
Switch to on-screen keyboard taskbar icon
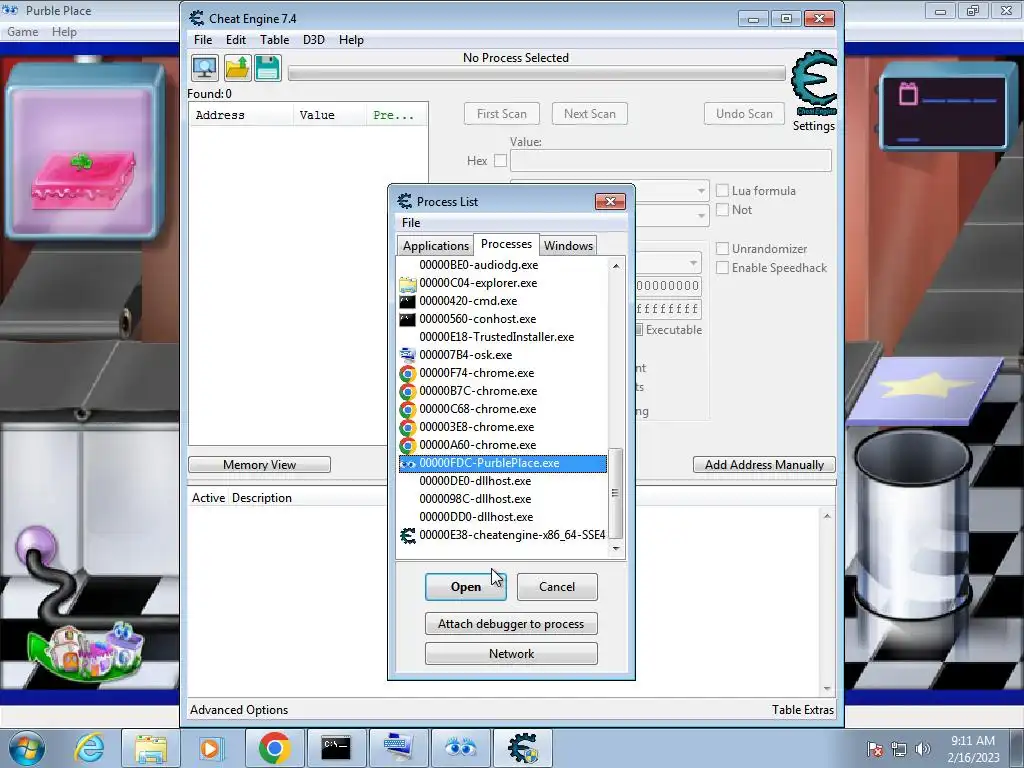click(x=398, y=748)
